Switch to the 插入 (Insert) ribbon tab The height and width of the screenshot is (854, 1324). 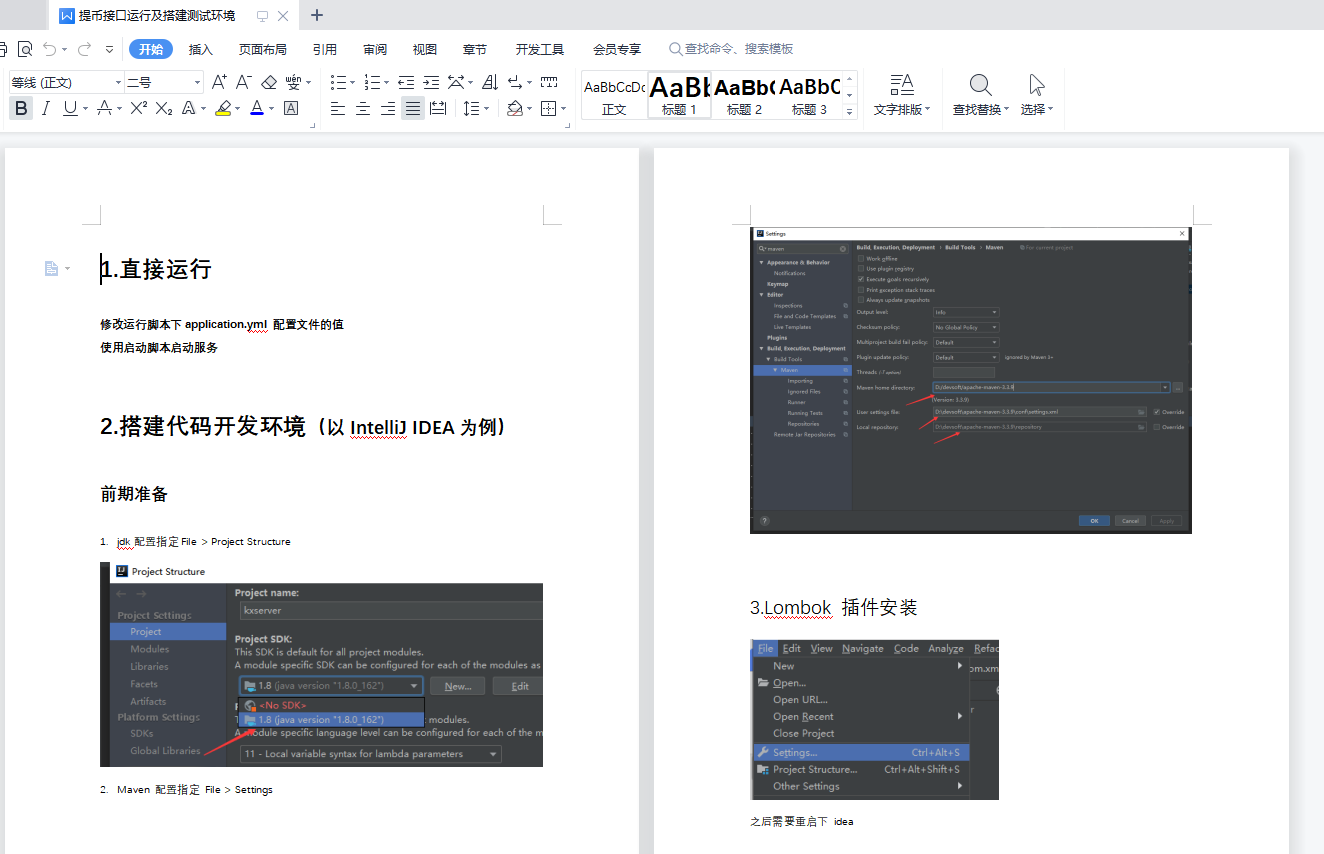(x=200, y=47)
